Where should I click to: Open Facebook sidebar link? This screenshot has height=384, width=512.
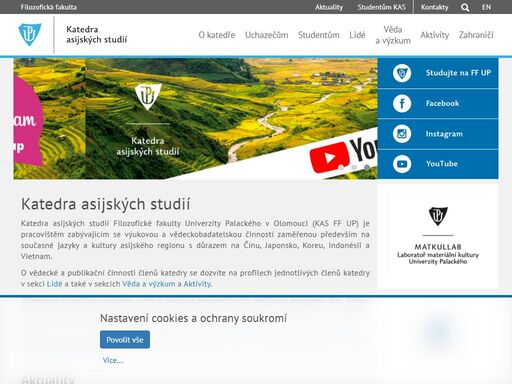click(442, 103)
